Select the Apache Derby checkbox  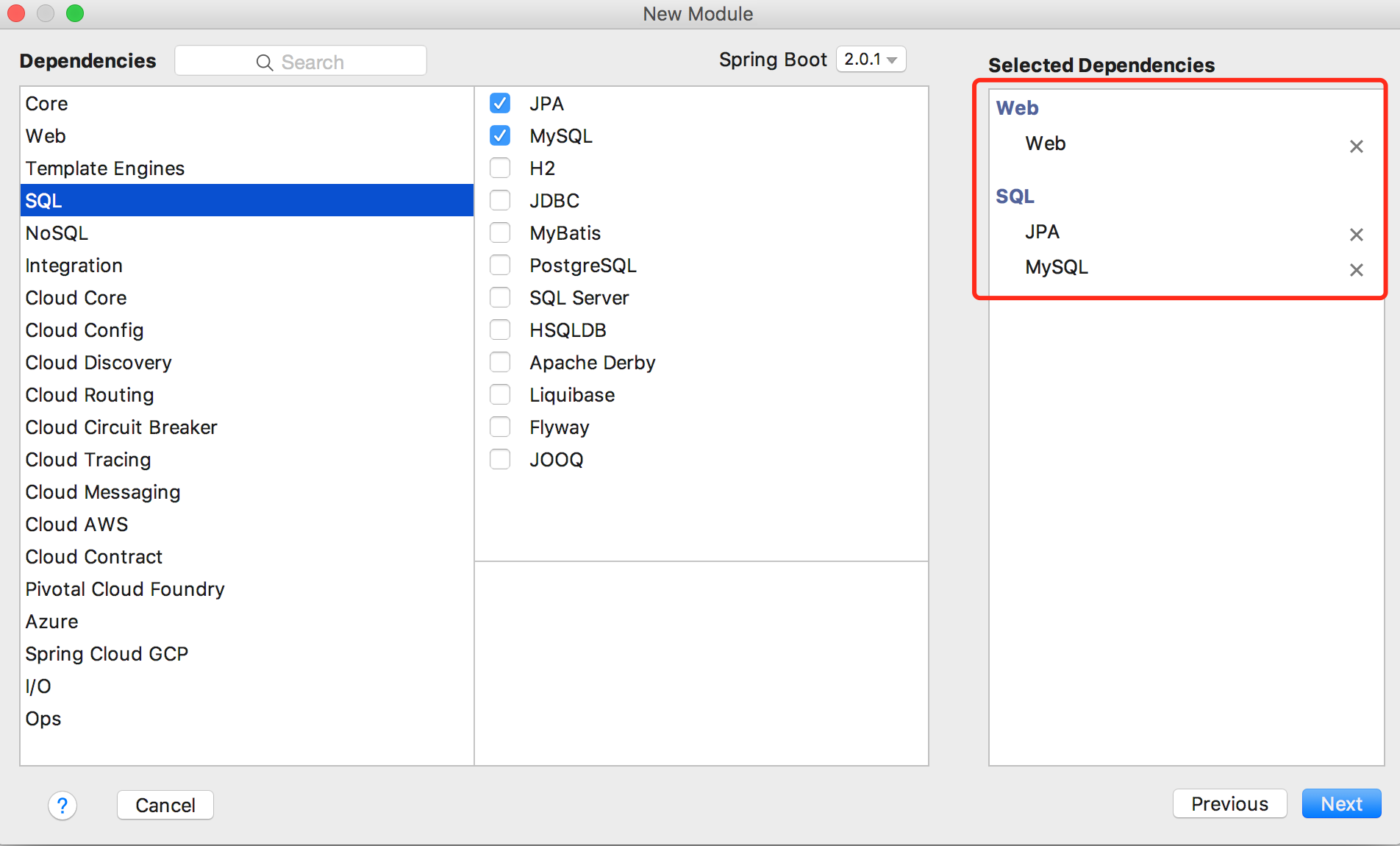[500, 362]
